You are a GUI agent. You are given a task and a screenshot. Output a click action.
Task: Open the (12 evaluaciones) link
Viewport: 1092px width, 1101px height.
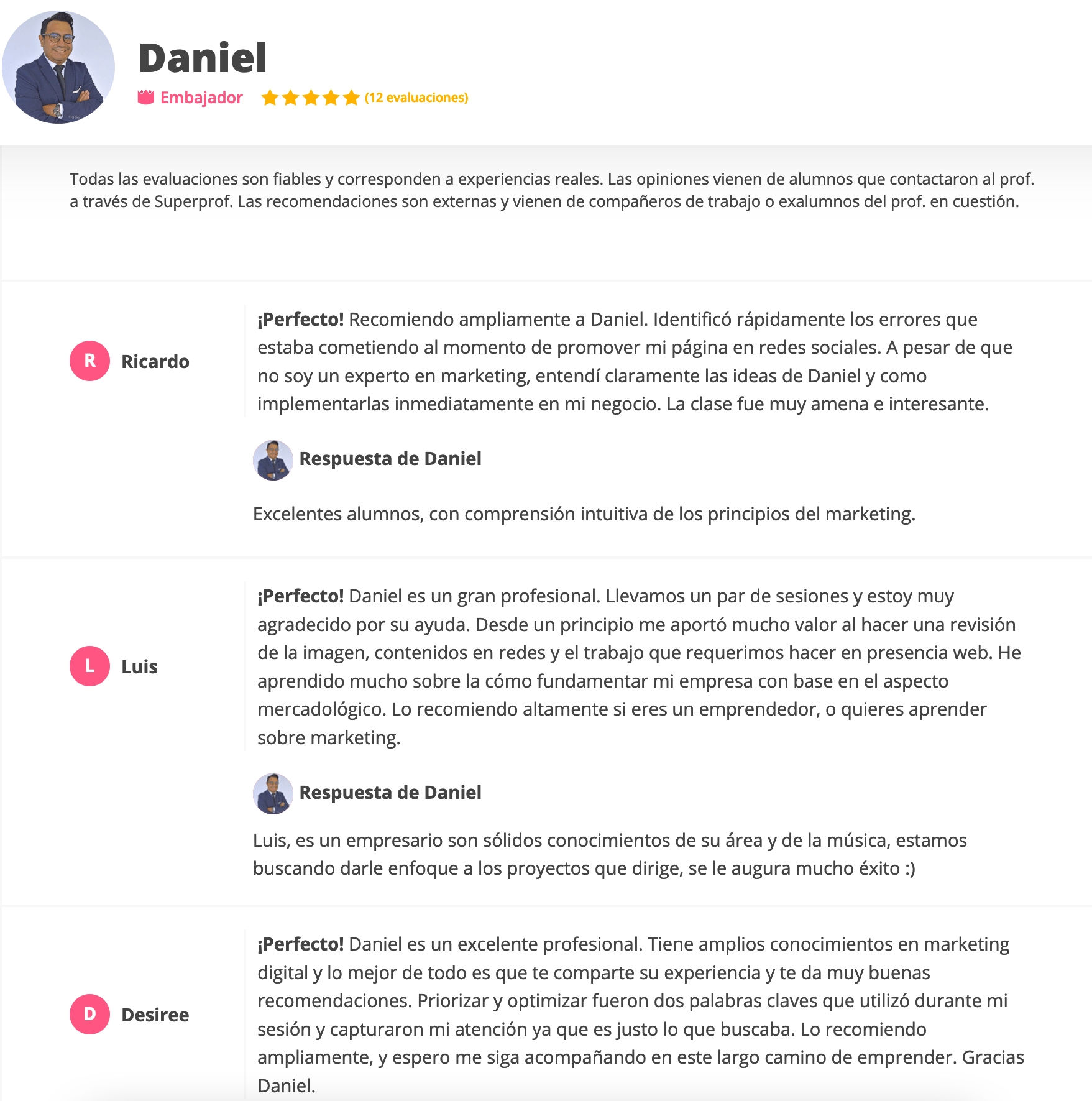click(416, 98)
